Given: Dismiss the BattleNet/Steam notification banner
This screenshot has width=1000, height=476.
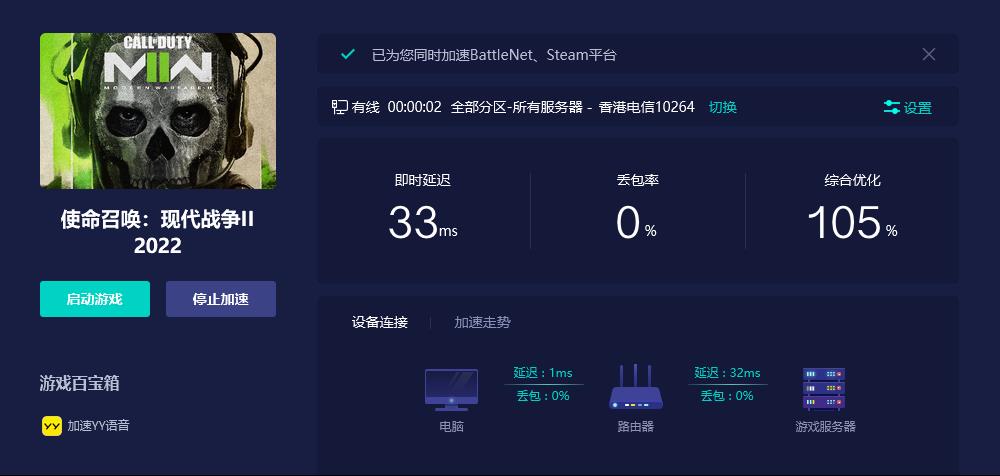Looking at the screenshot, I should pyautogui.click(x=929, y=54).
